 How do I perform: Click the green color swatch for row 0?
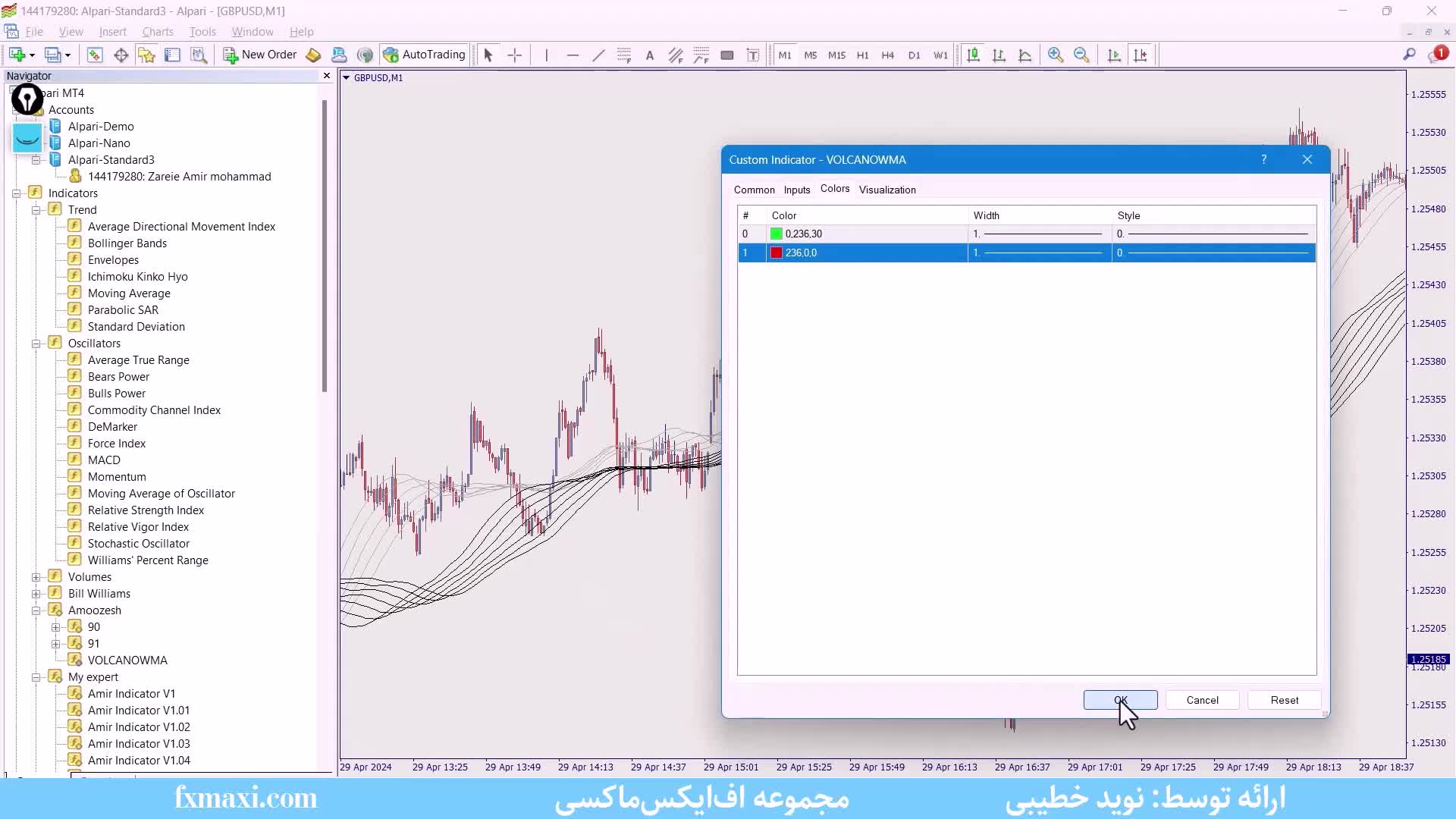[x=777, y=234]
